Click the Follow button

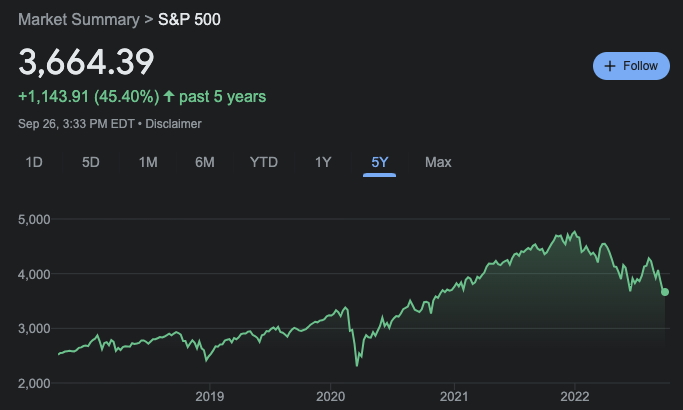click(x=631, y=66)
